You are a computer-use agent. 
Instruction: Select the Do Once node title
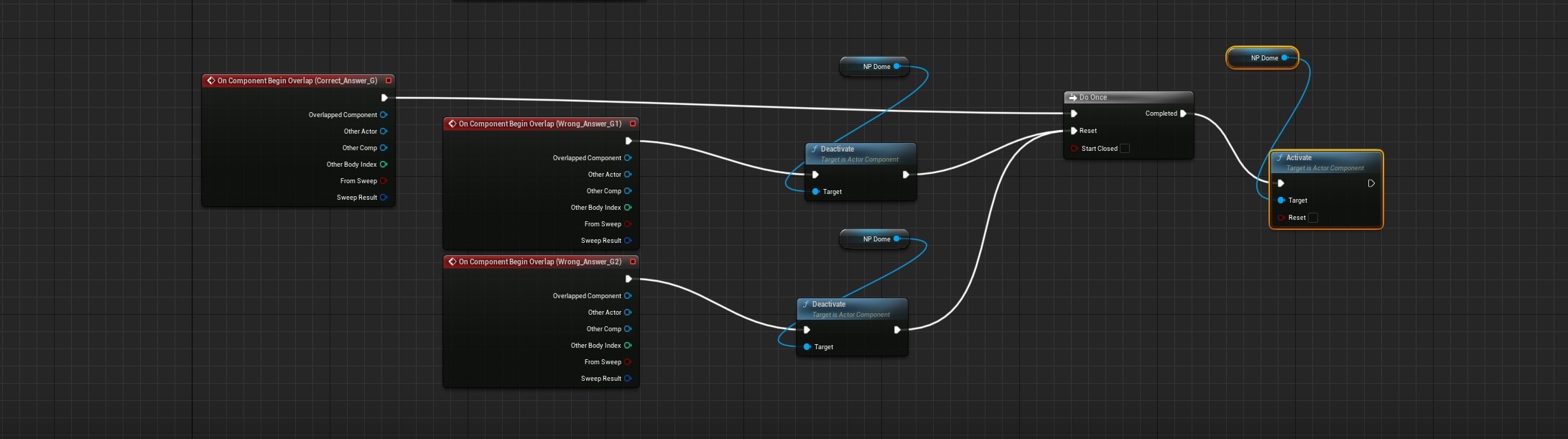click(1093, 97)
